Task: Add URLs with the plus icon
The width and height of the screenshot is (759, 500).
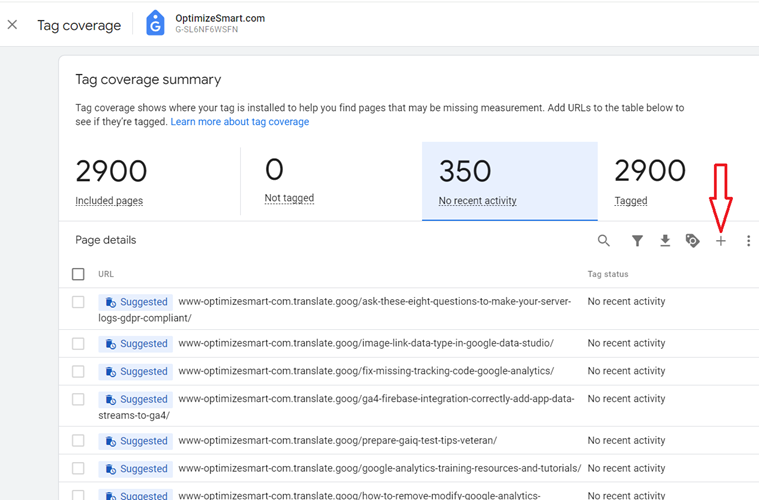Action: click(x=721, y=241)
